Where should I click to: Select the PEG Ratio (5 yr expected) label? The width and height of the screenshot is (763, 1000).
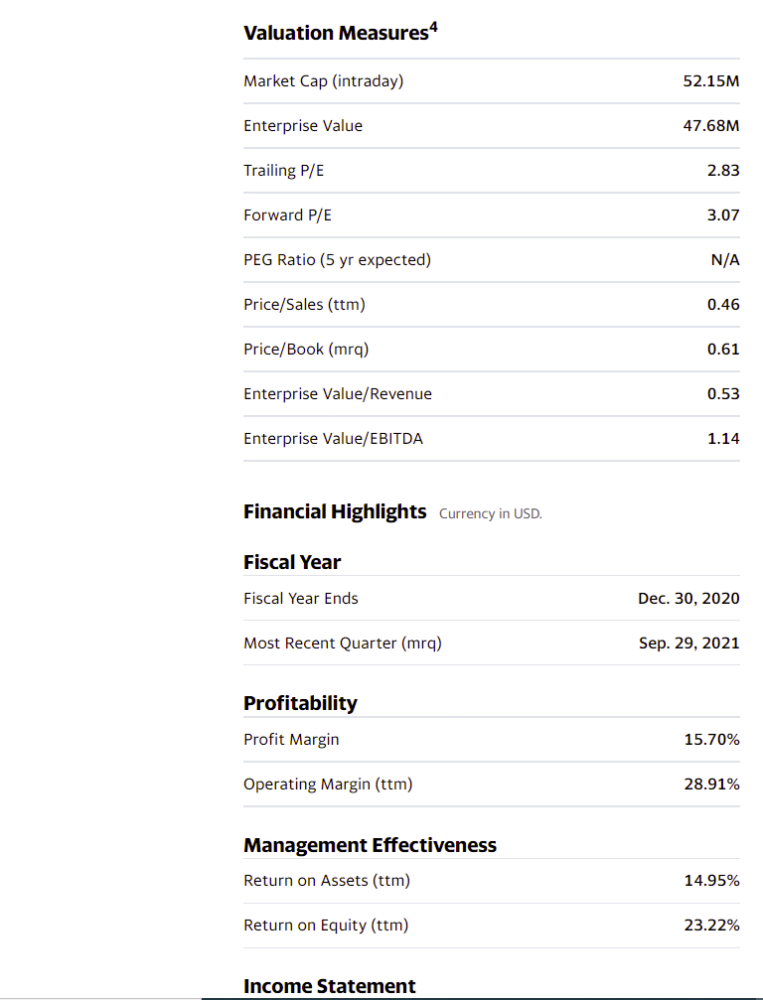point(337,260)
